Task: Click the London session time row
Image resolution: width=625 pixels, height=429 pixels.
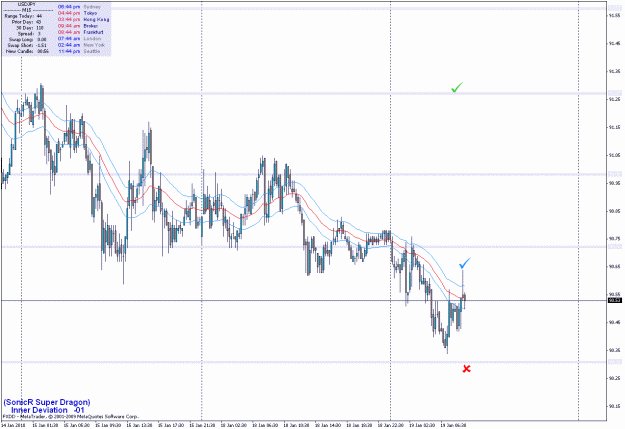Action: tap(79, 39)
